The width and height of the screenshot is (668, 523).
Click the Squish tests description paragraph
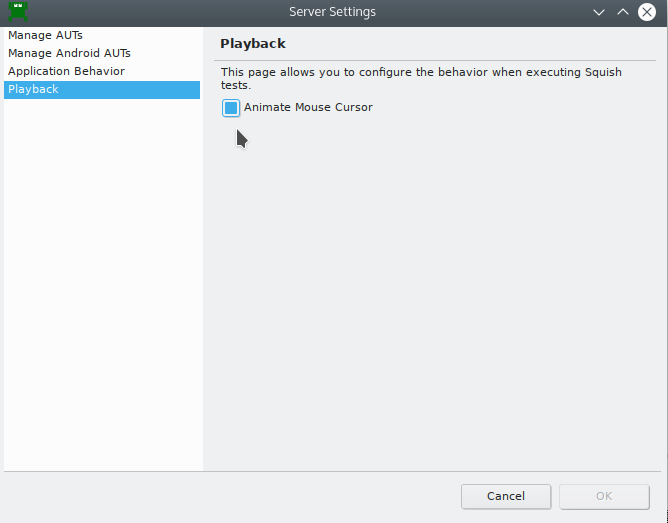tap(421, 78)
